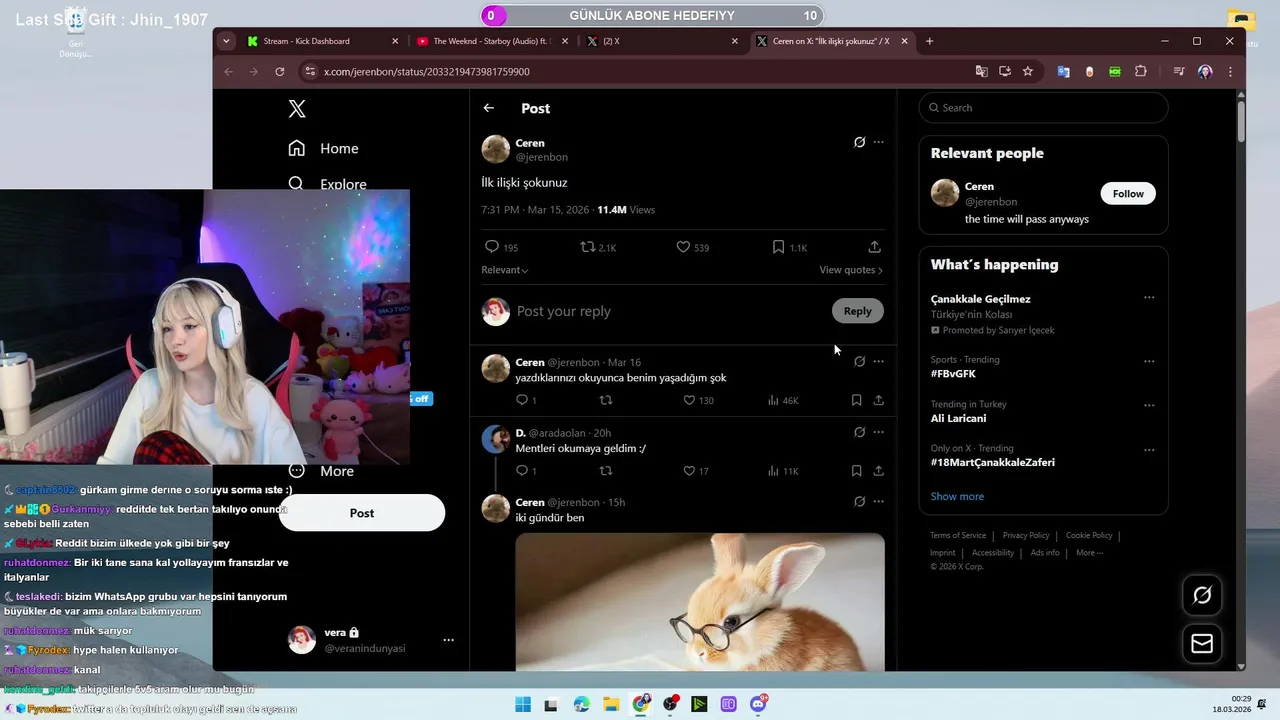Open a new browser tab
The height and width of the screenshot is (720, 1280).
[x=929, y=41]
